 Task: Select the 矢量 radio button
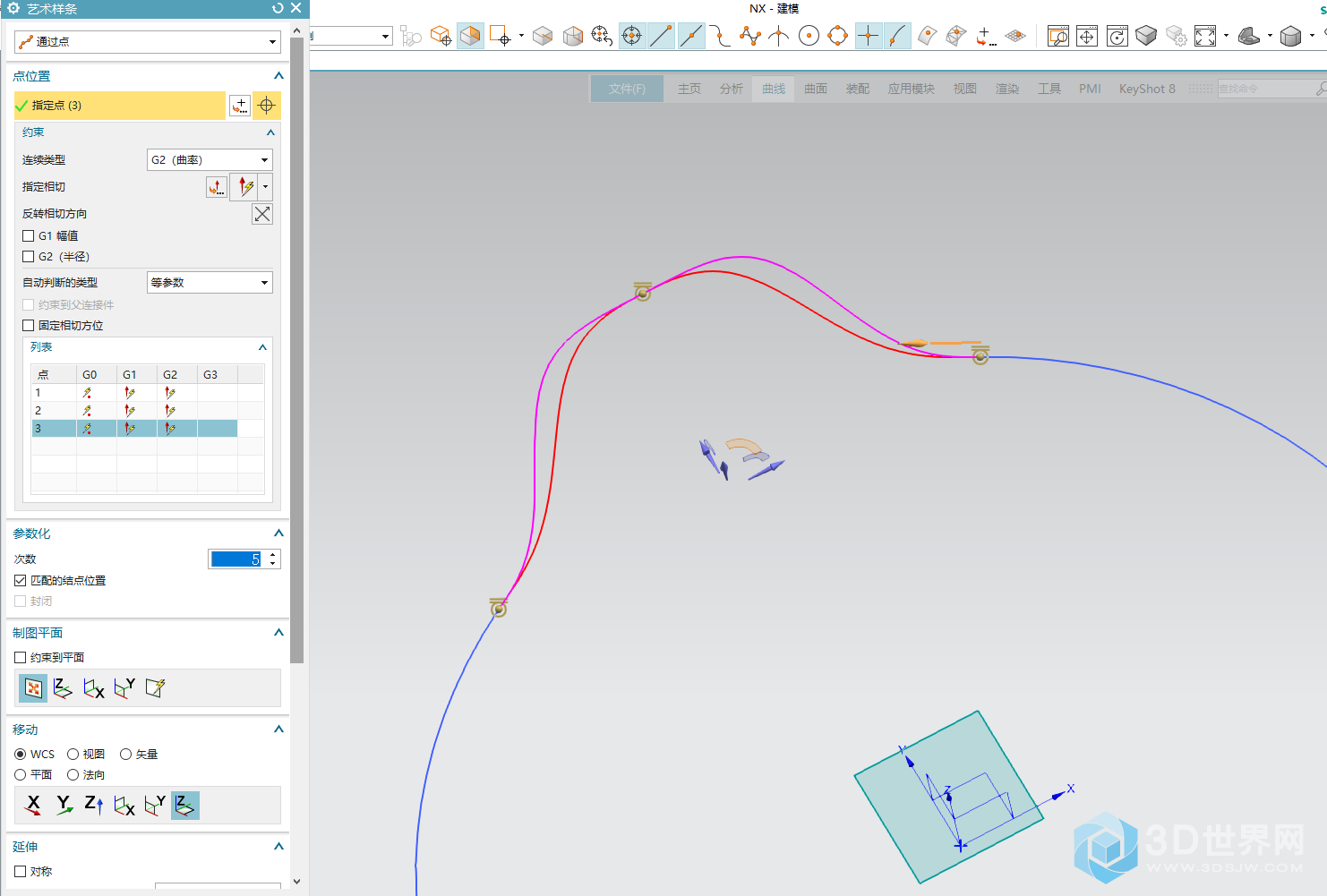126,755
